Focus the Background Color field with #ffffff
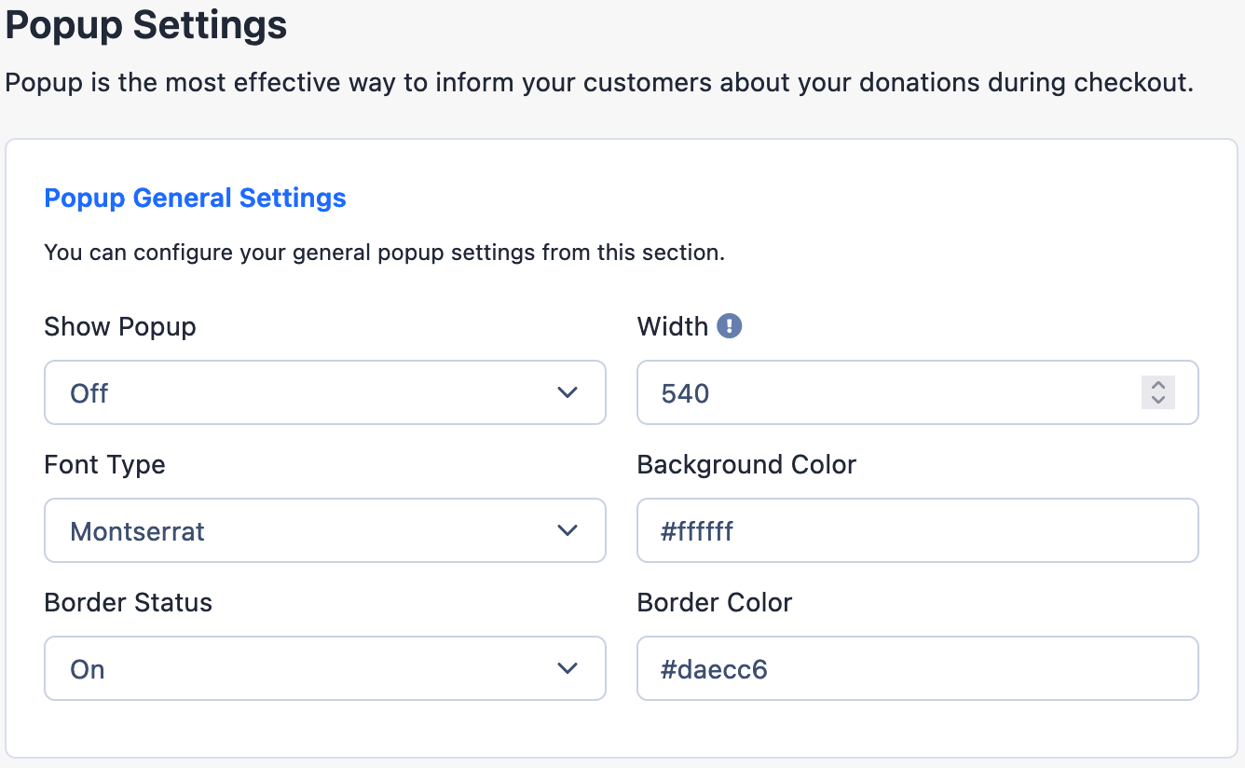Screen dimensions: 1245x768 [917, 531]
